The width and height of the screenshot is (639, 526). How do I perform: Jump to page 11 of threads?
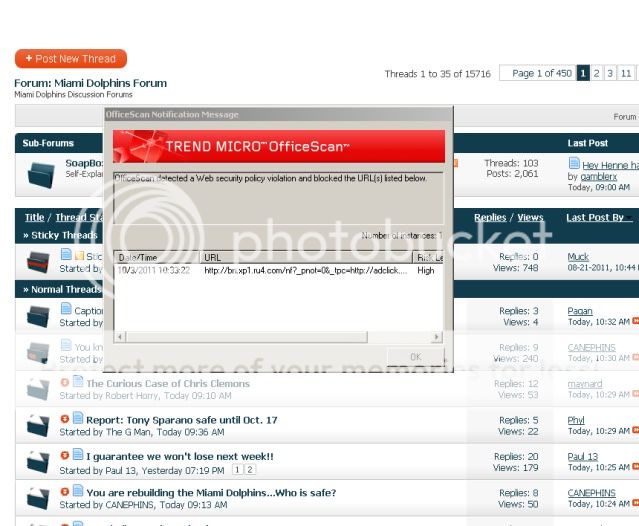(626, 73)
